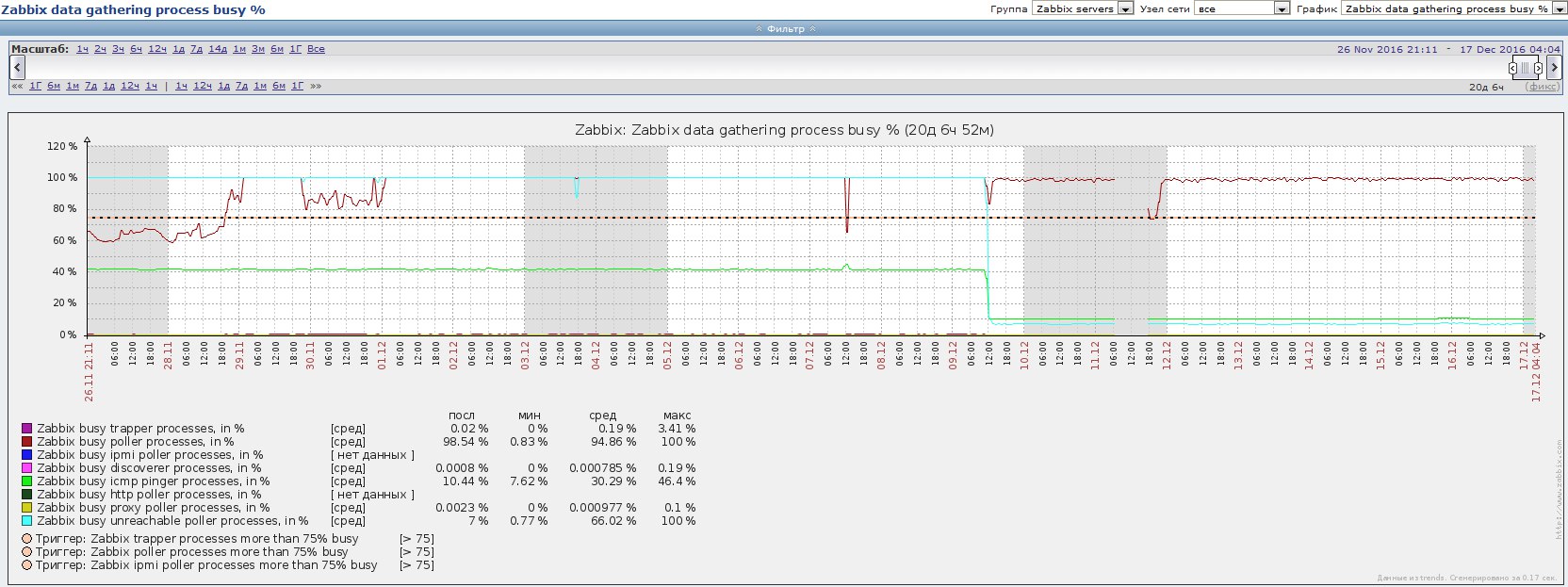This screenshot has height=587, width=1568.
Task: Set zoom to 3ч in the Масштаб row
Action: [118, 49]
